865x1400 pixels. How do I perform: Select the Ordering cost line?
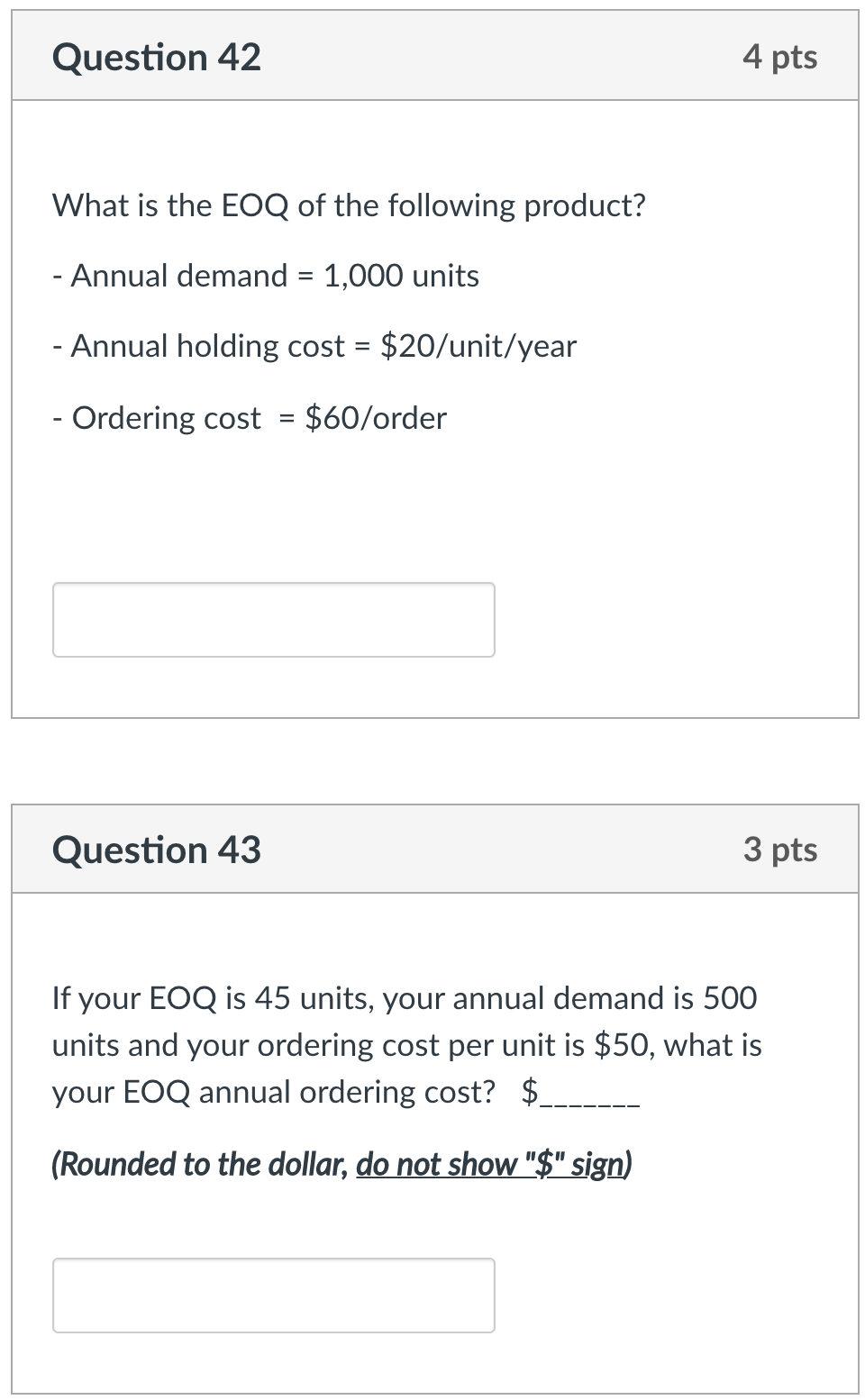pyautogui.click(x=250, y=417)
